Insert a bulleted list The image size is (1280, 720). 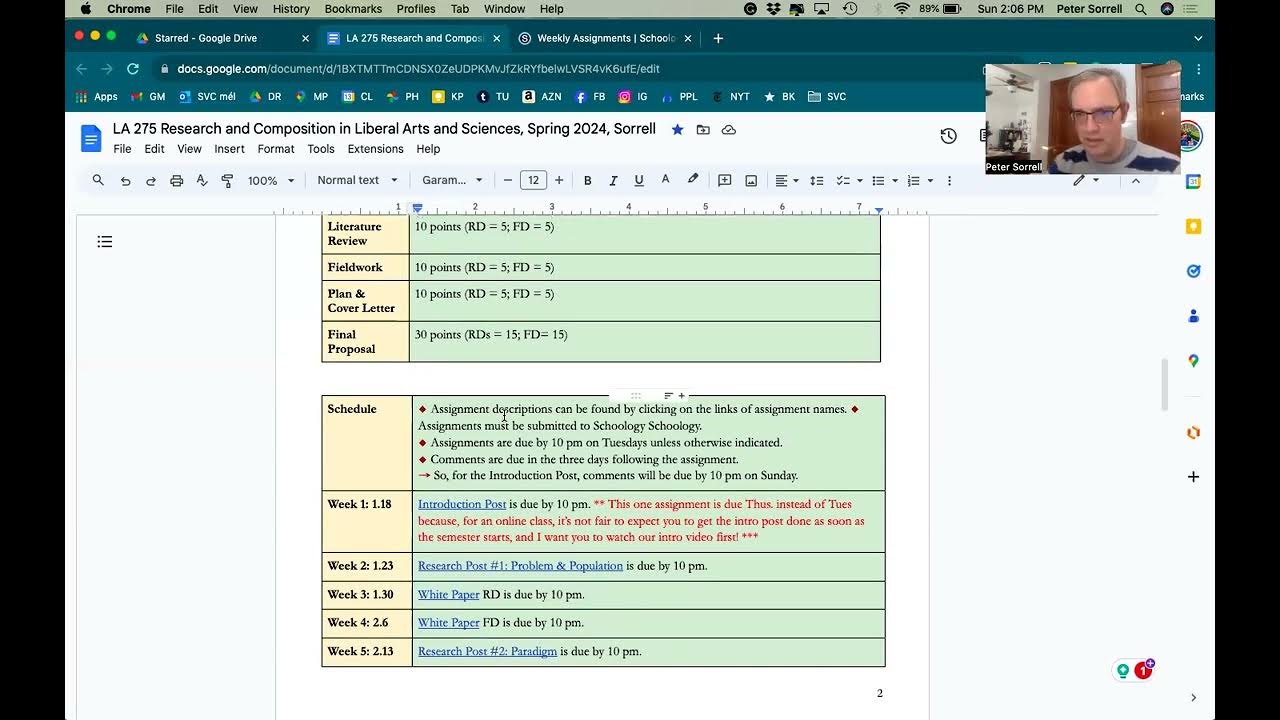pos(878,181)
